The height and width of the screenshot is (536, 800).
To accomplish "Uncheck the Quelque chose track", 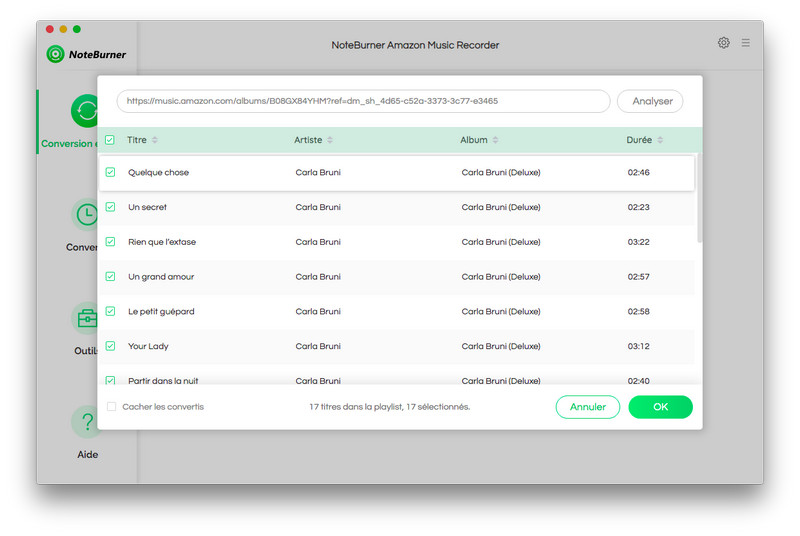I will pyautogui.click(x=110, y=172).
